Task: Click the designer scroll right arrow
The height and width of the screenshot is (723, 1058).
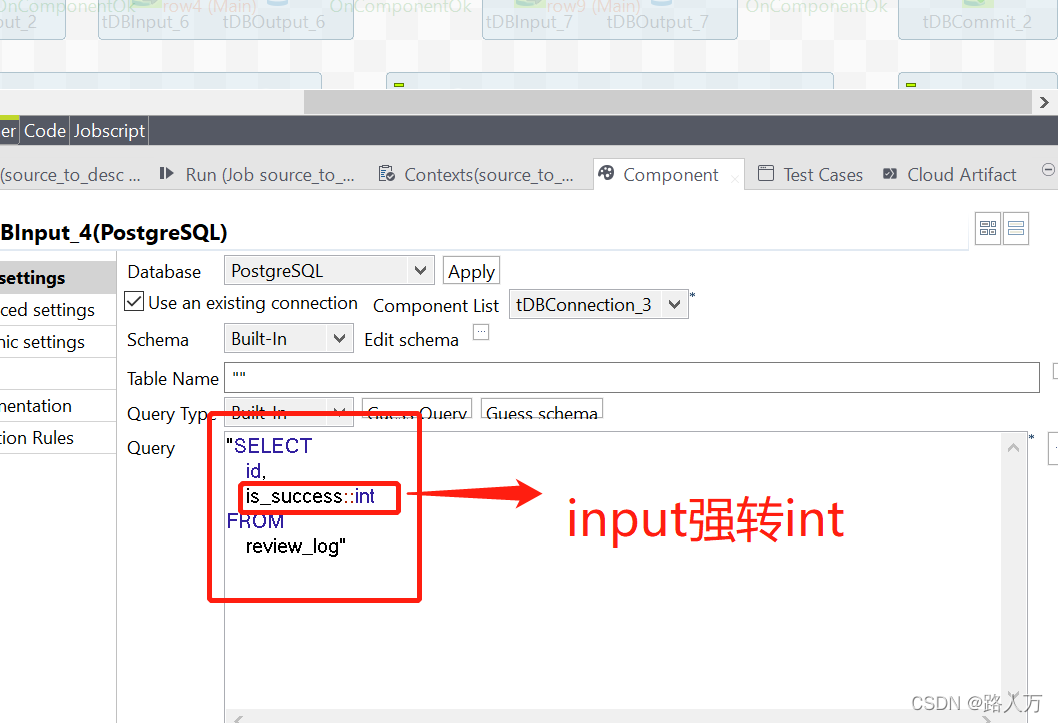Action: pos(1045,103)
